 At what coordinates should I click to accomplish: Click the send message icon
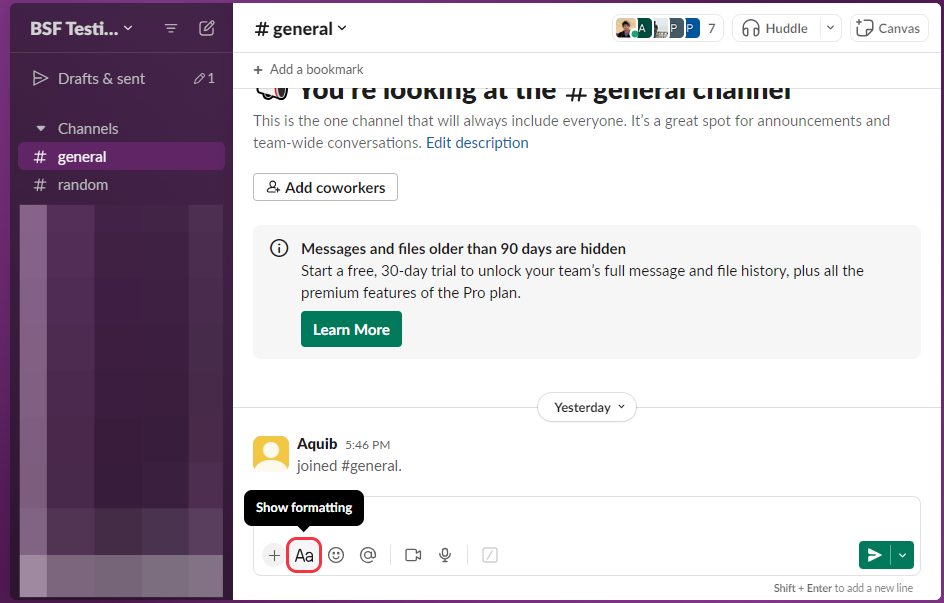(x=873, y=554)
